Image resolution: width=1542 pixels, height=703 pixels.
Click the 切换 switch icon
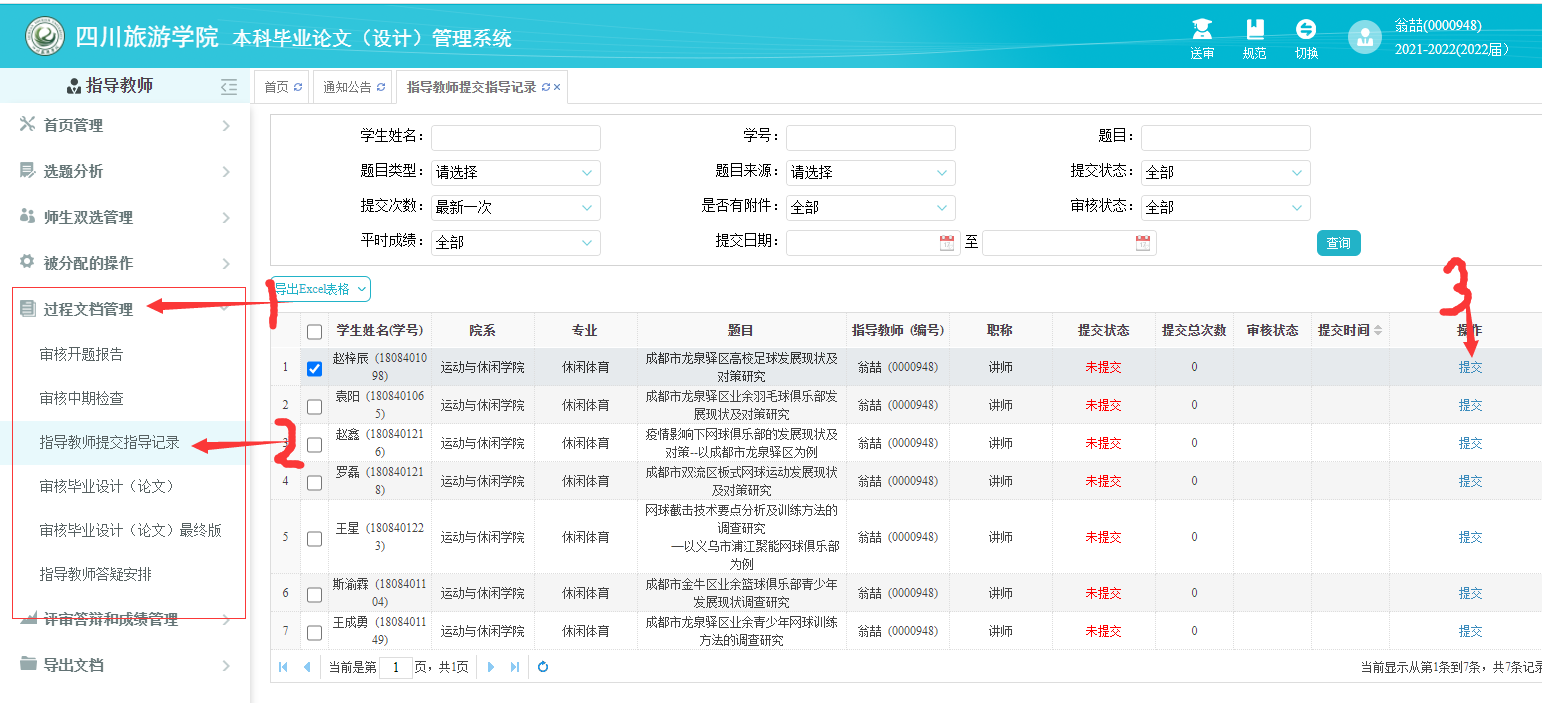[1306, 30]
